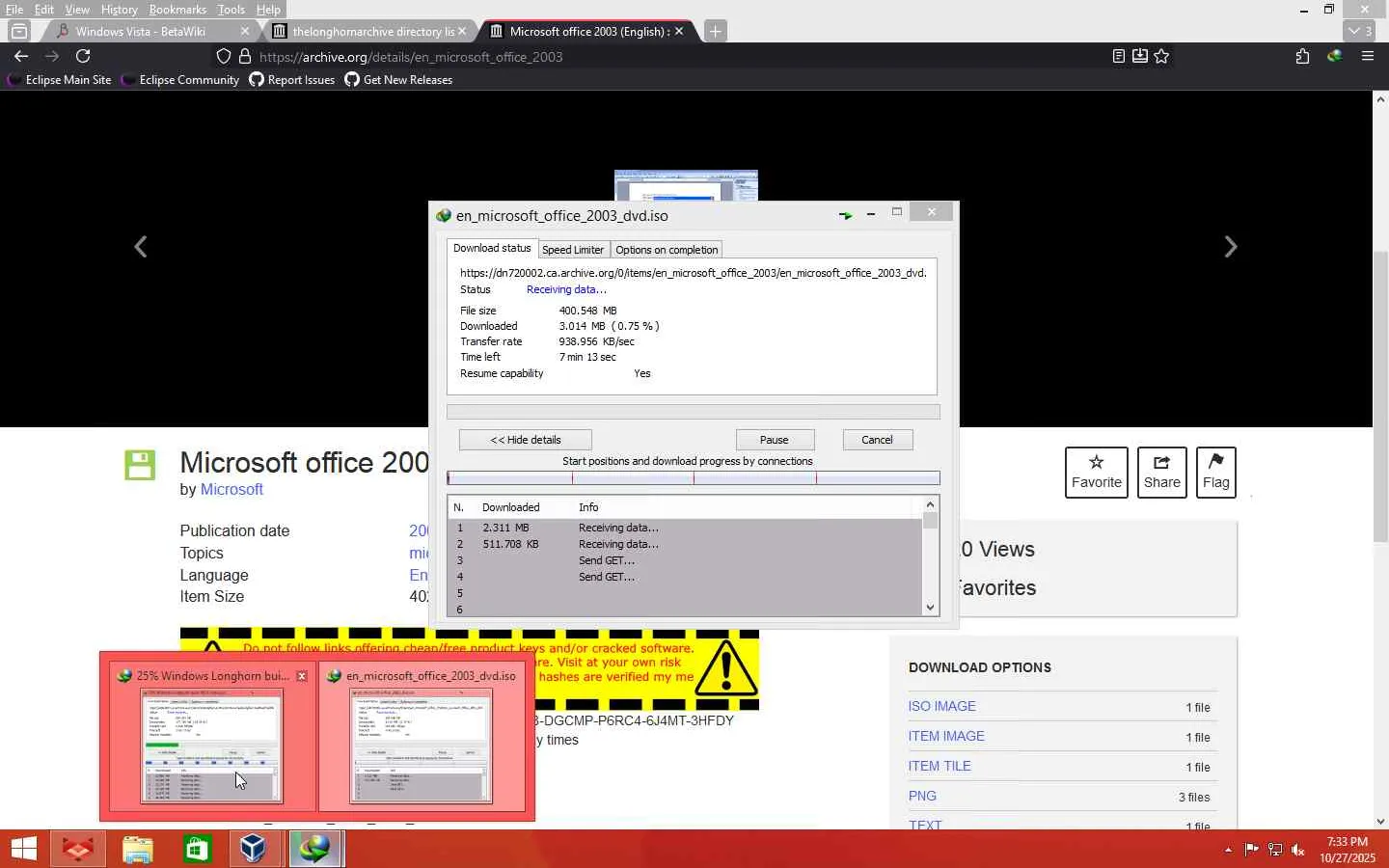Open the Eclipse Main Site bookmark

[59, 80]
